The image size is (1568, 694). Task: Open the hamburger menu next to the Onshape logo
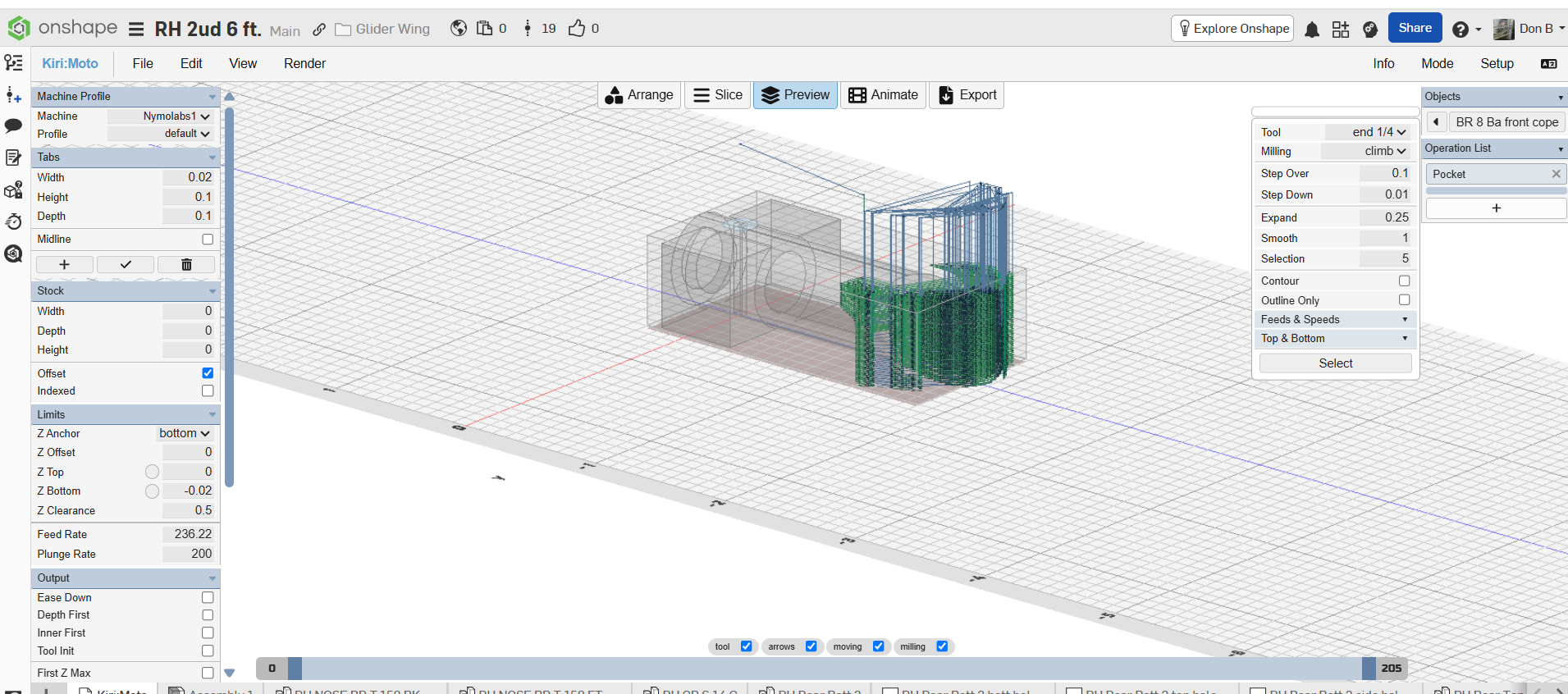(x=136, y=30)
